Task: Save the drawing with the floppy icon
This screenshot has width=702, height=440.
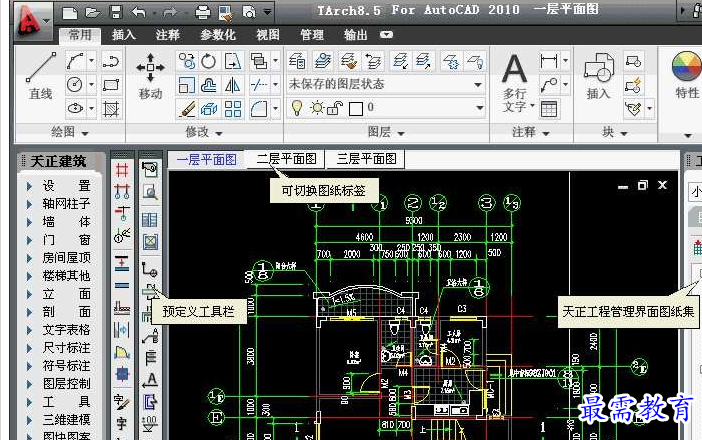Action: pos(116,12)
